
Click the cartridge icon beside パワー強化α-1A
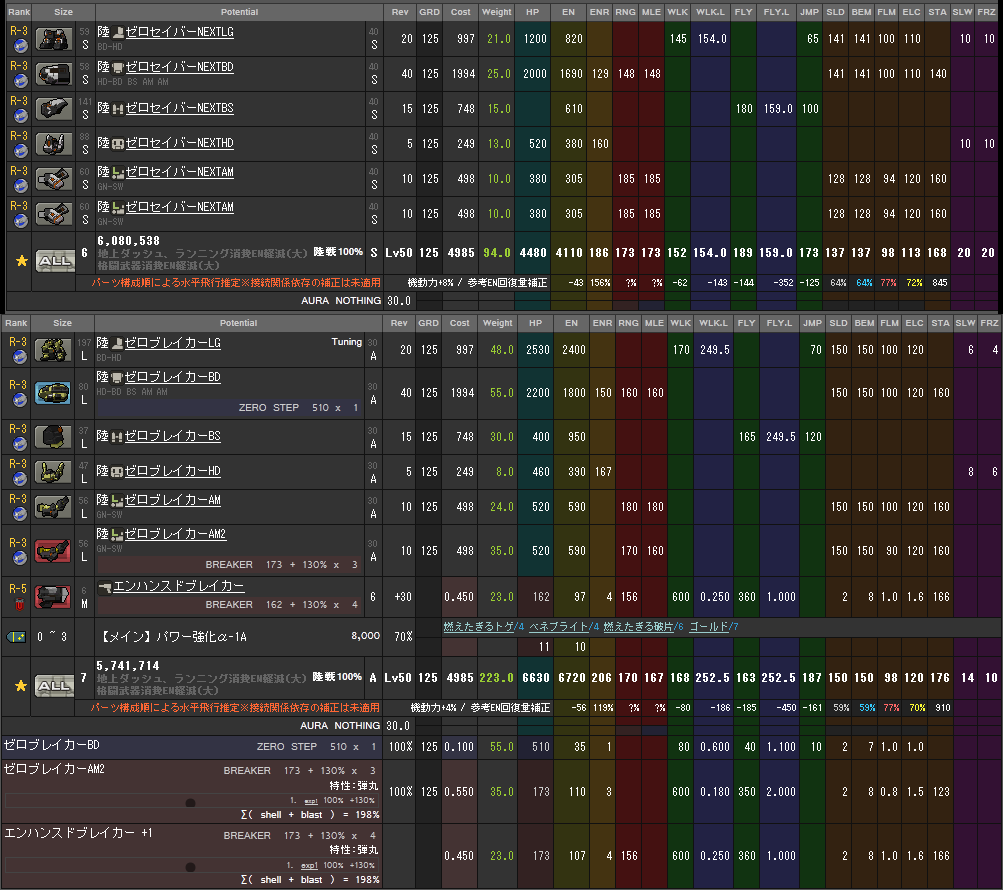(x=17, y=637)
